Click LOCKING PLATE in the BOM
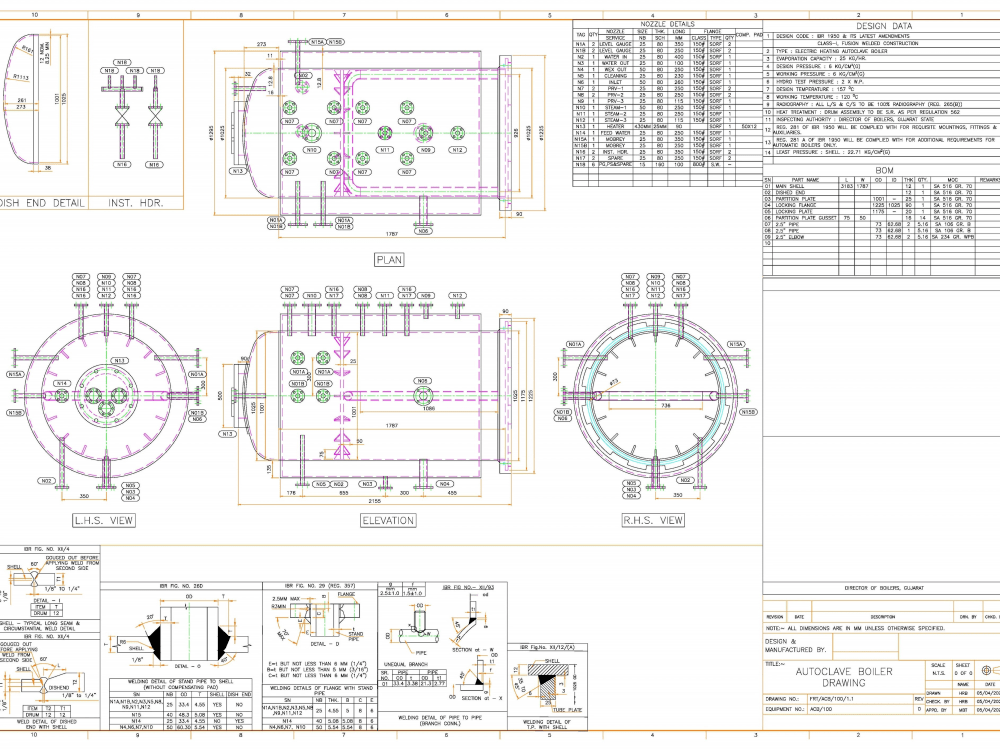The image size is (1000, 750). 793,212
